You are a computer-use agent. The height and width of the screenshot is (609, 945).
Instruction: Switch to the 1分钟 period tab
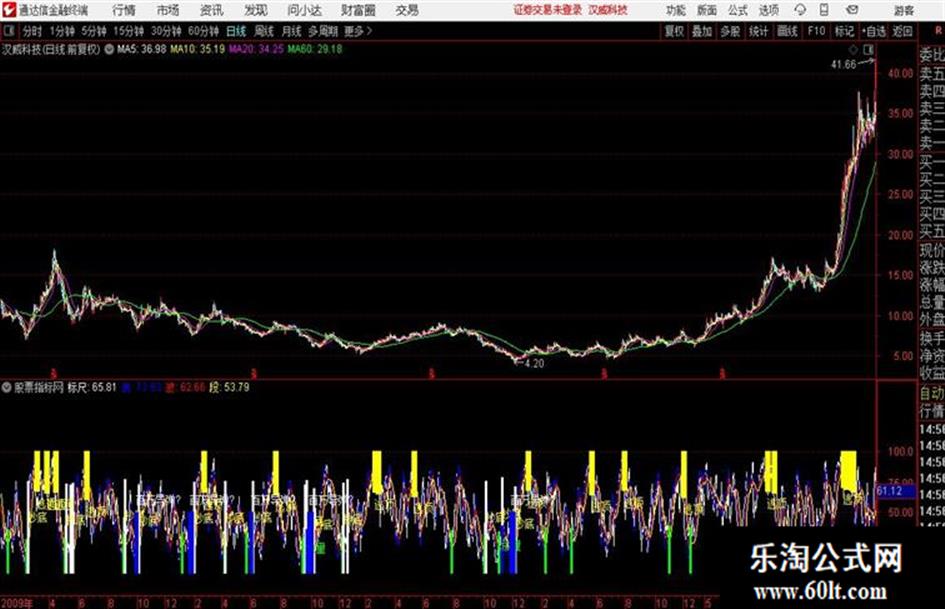click(62, 31)
